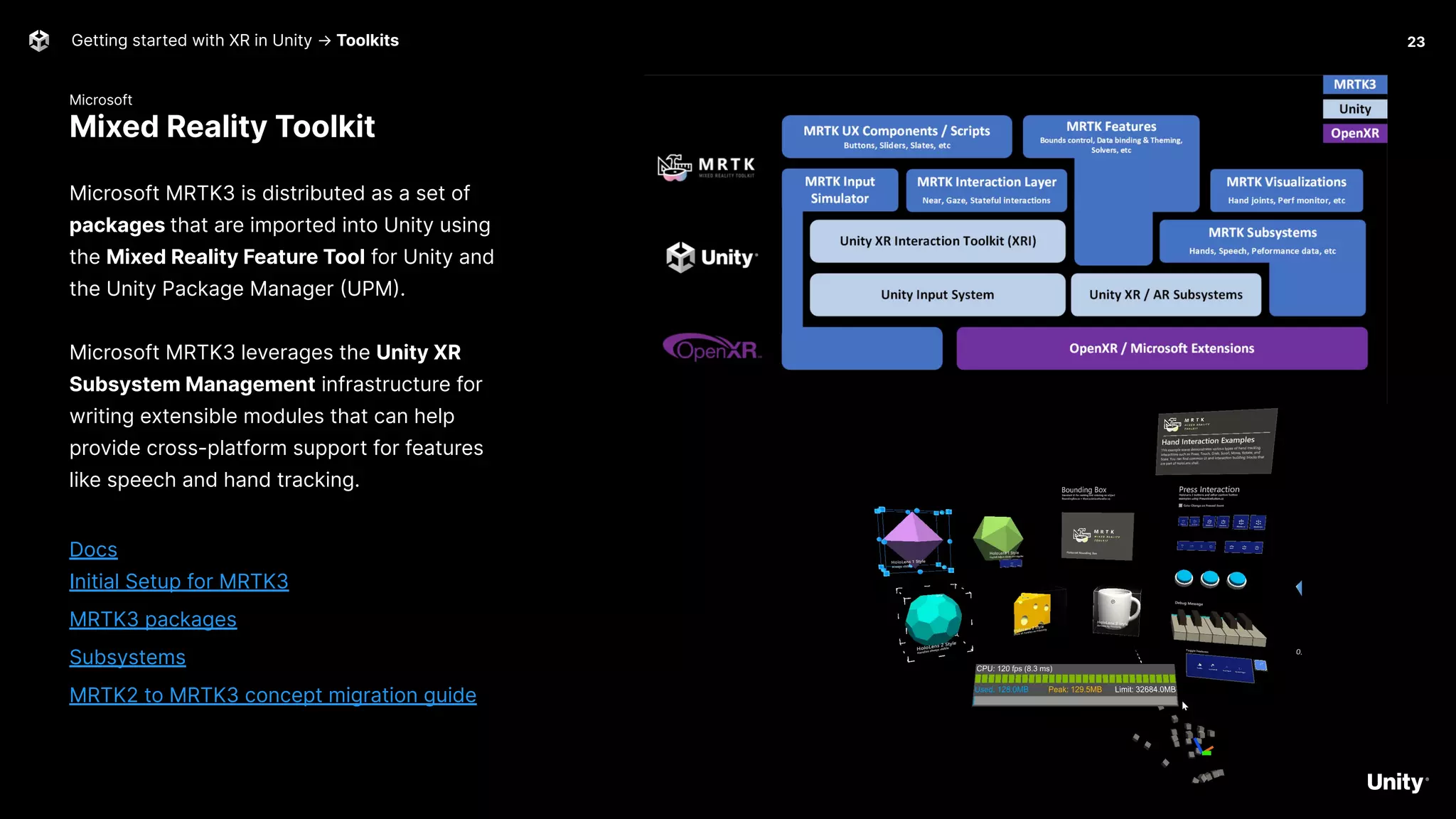Open the MRTK3 packages link
The height and width of the screenshot is (819, 1456).
click(153, 619)
